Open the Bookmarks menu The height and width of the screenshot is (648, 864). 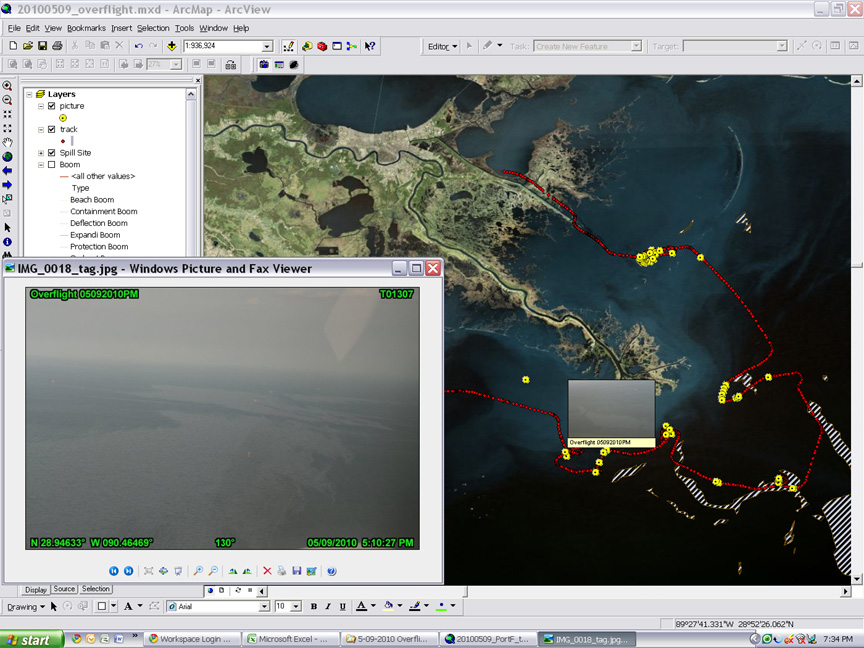click(87, 28)
